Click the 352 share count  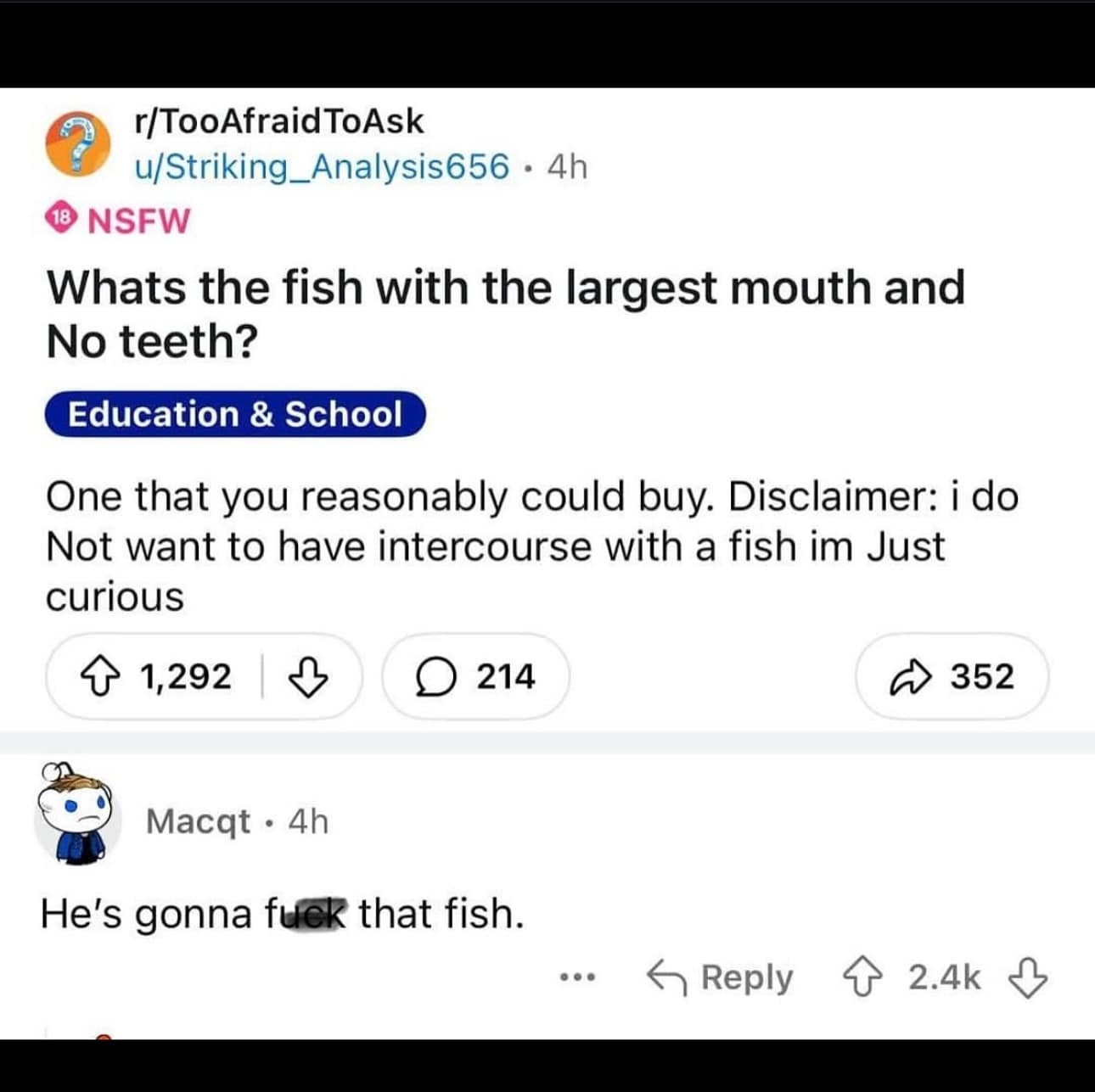pos(982,676)
